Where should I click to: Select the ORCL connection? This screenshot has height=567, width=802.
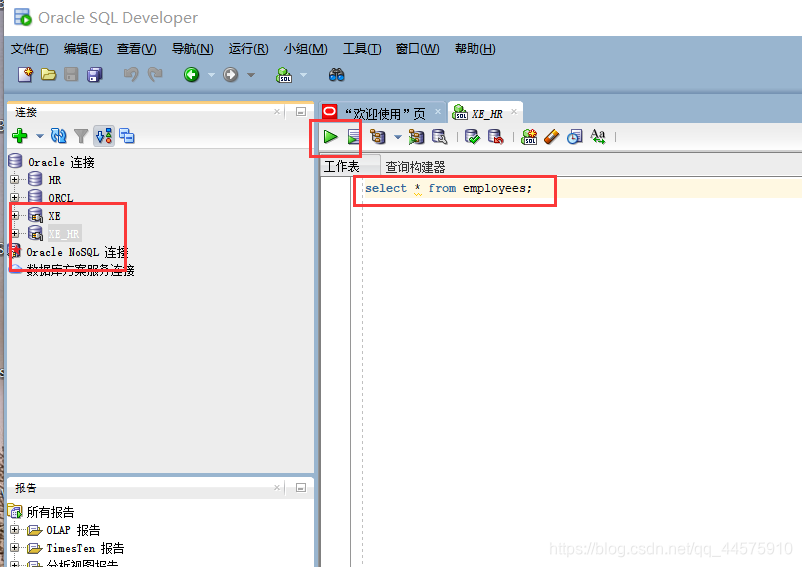pyautogui.click(x=60, y=197)
